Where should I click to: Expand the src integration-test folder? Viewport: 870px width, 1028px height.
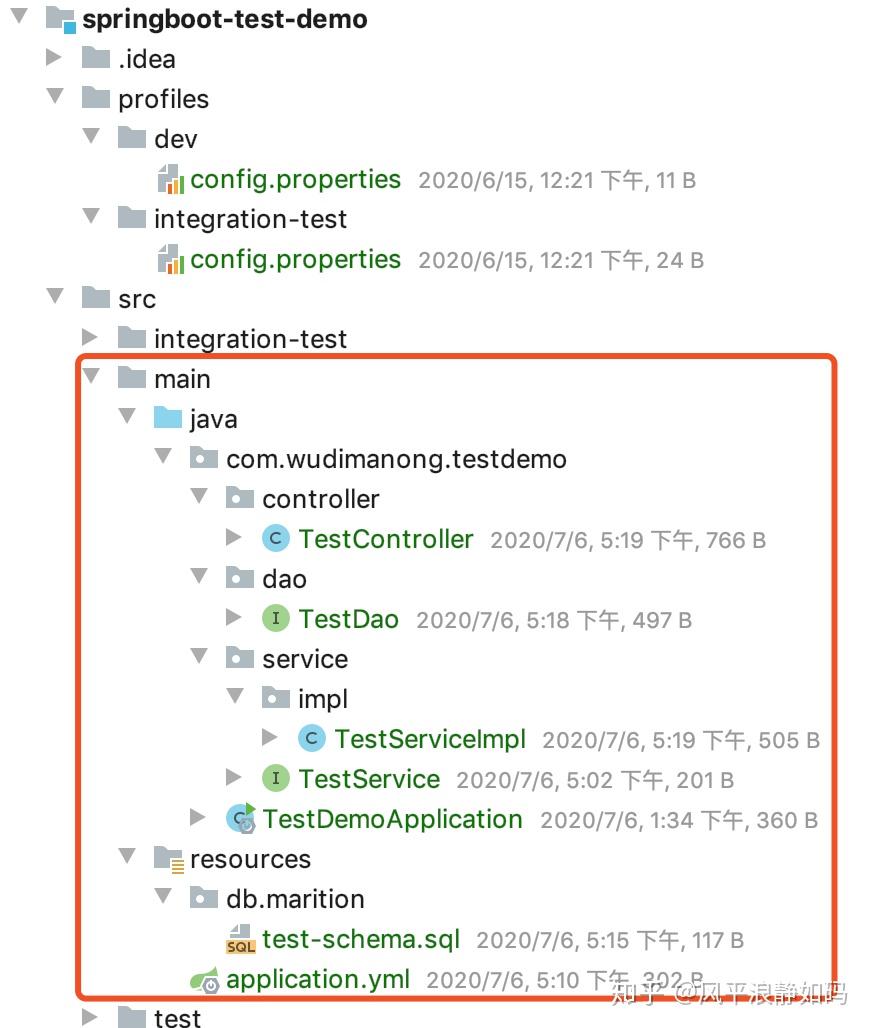91,338
